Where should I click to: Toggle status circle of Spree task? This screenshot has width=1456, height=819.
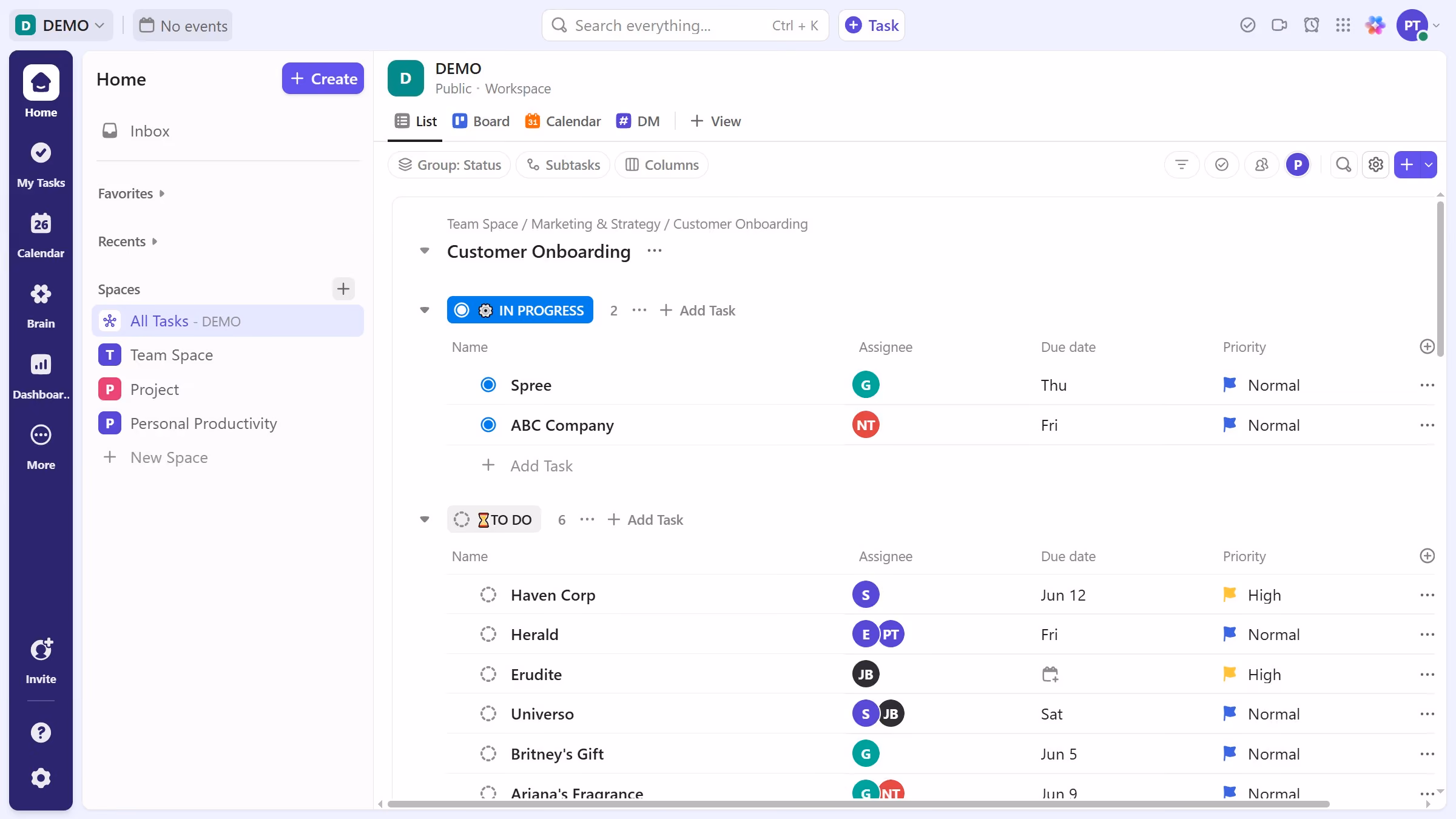click(488, 385)
